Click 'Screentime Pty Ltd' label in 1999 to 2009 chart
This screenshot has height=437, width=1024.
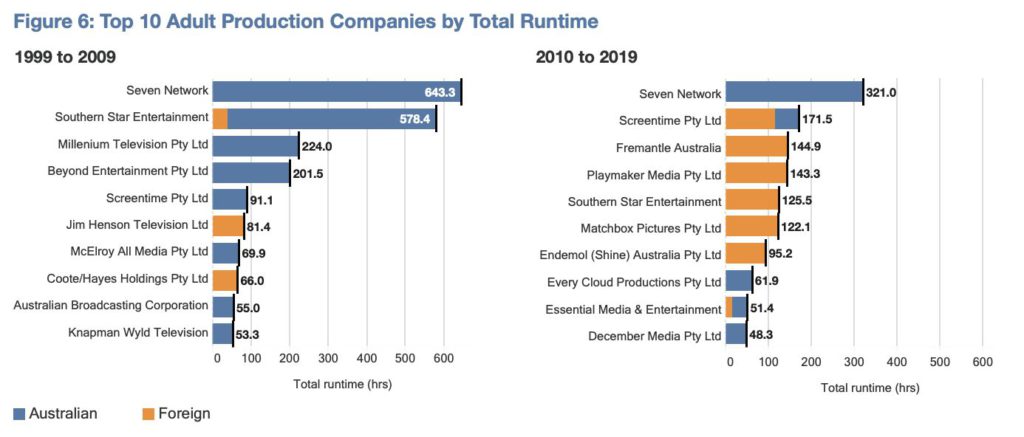(x=157, y=198)
